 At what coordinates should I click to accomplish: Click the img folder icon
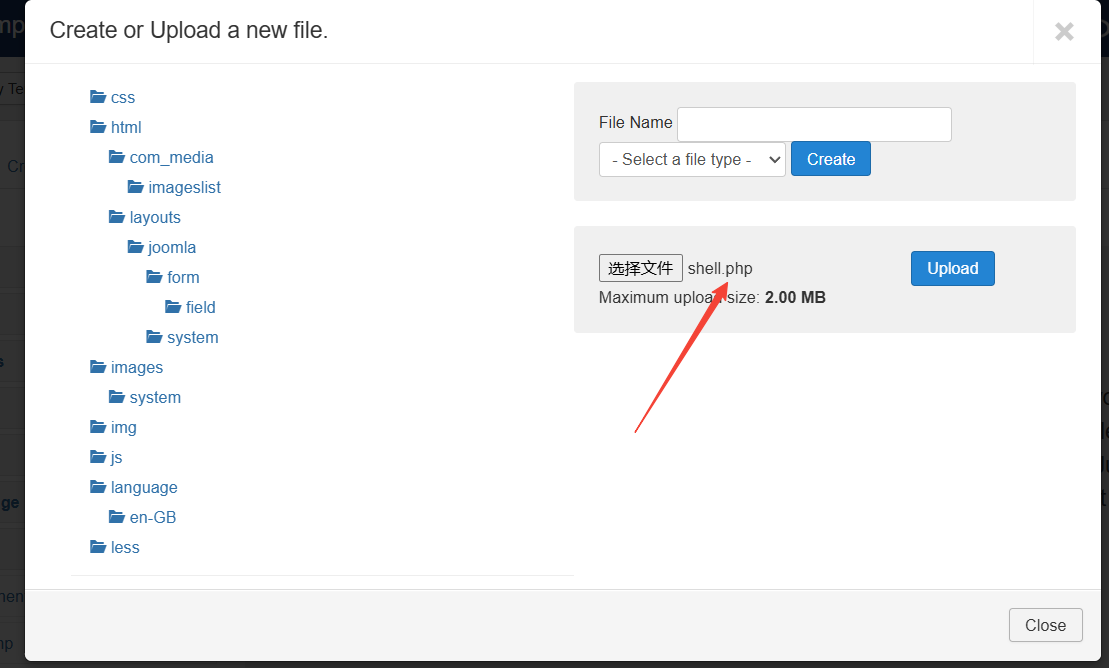98,427
